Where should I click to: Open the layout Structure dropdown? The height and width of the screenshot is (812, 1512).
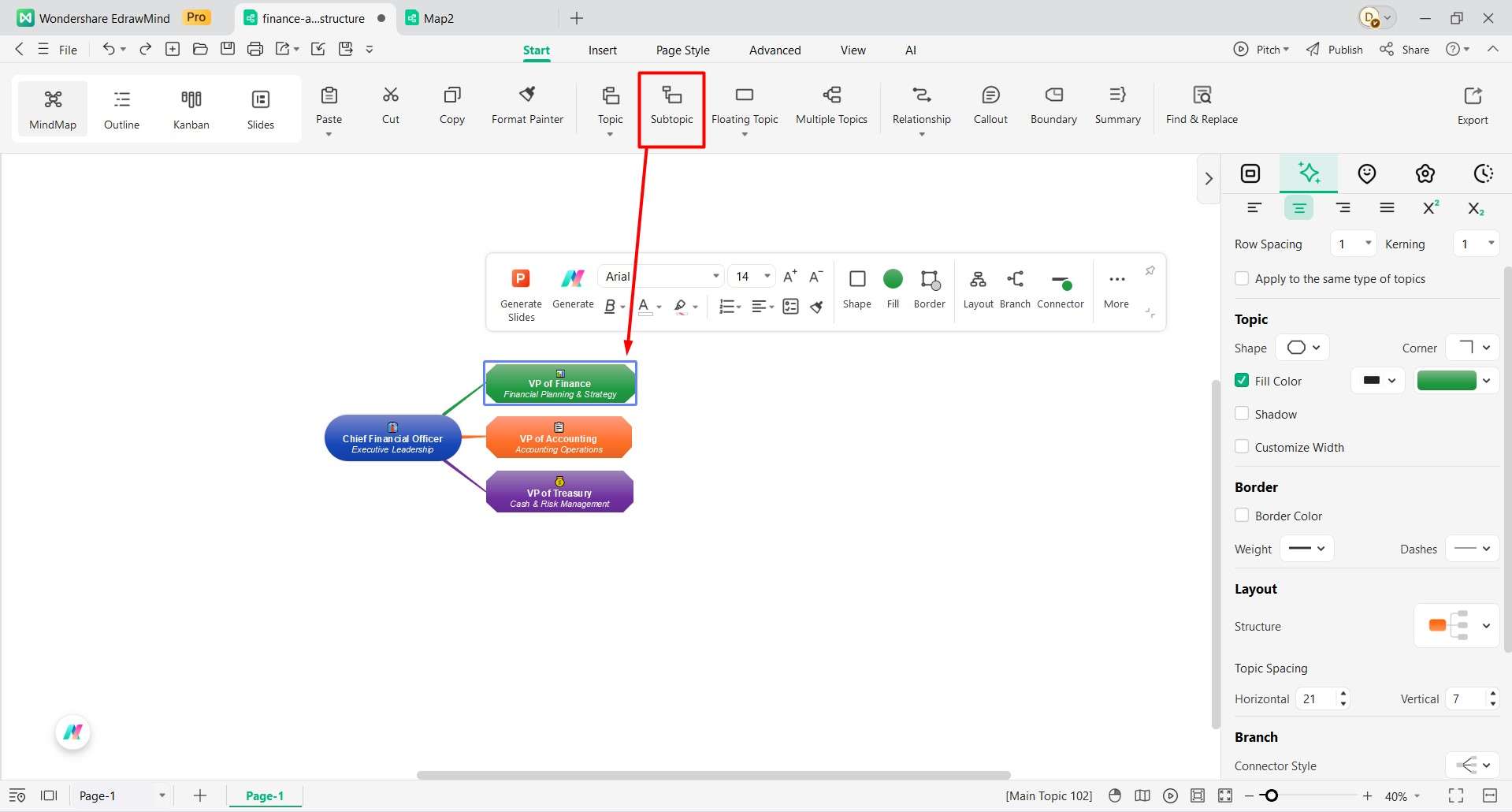1457,625
